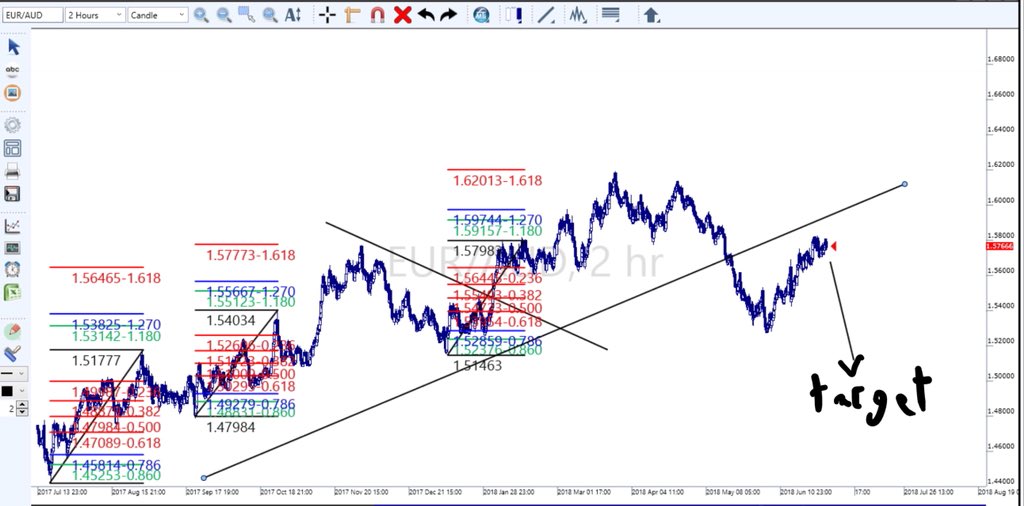Screen dimensions: 1024x506
Task: Open the candle bar style tool
Action: (x=514, y=15)
